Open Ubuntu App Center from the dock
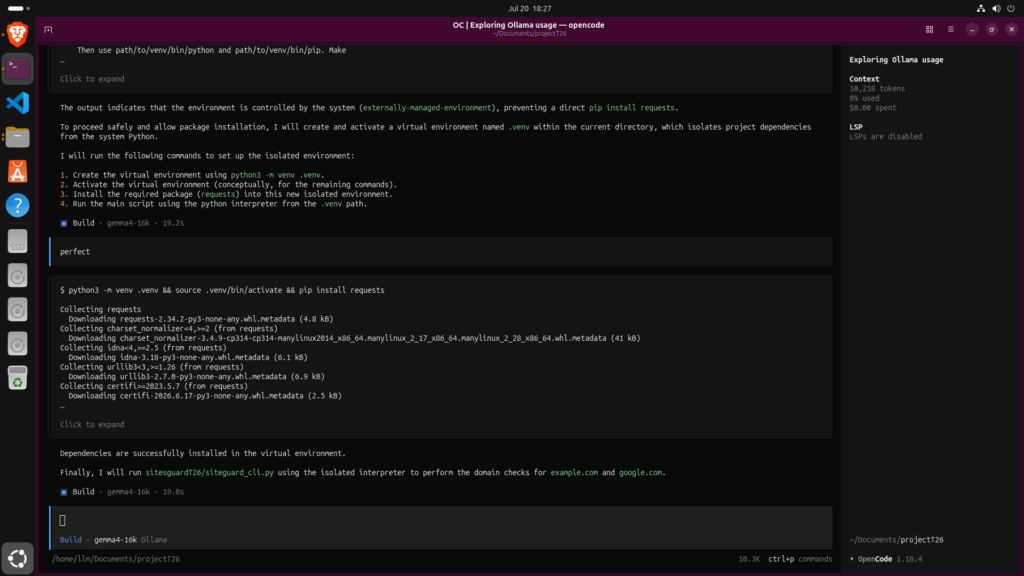The image size is (1024, 576). click(18, 172)
